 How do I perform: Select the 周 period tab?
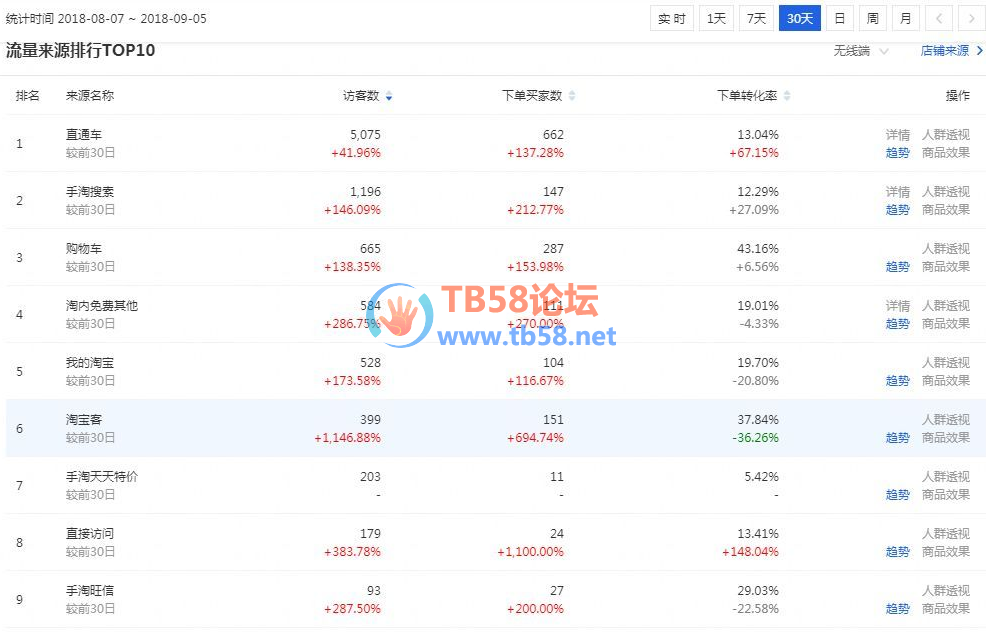(873, 18)
